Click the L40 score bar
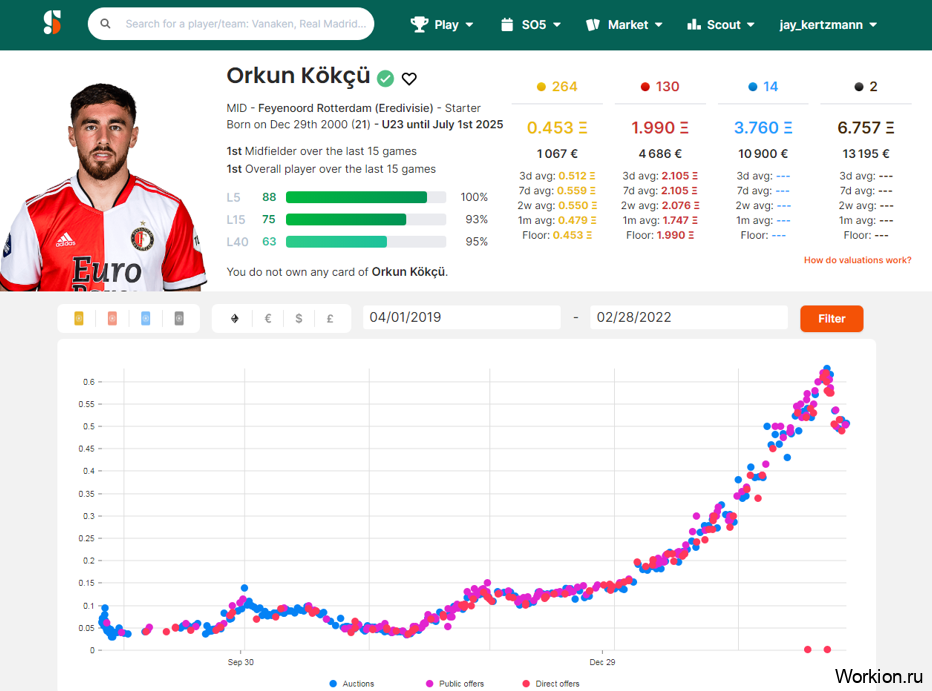 point(366,242)
